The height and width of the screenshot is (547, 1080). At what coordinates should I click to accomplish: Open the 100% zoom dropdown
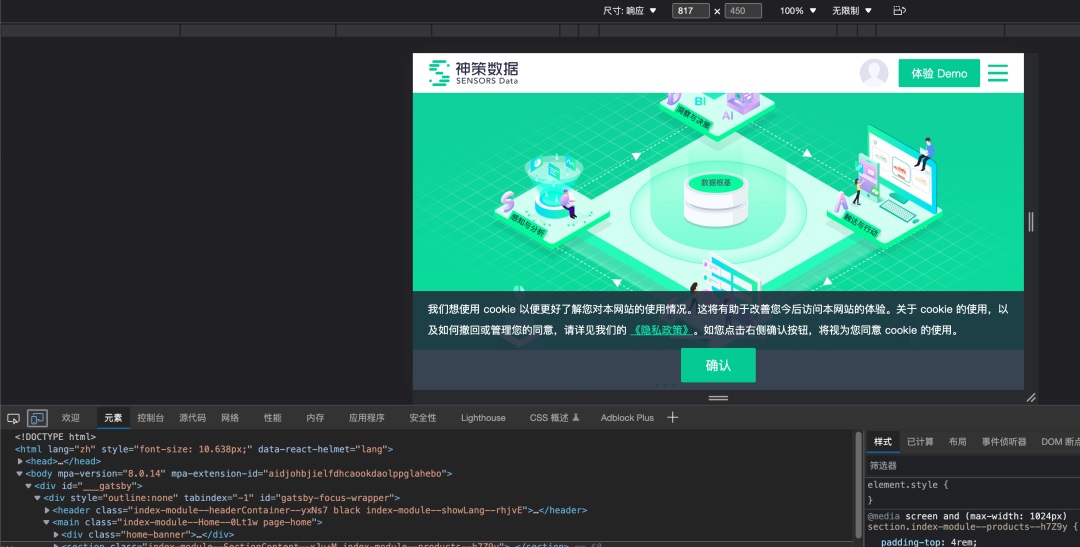pos(798,11)
